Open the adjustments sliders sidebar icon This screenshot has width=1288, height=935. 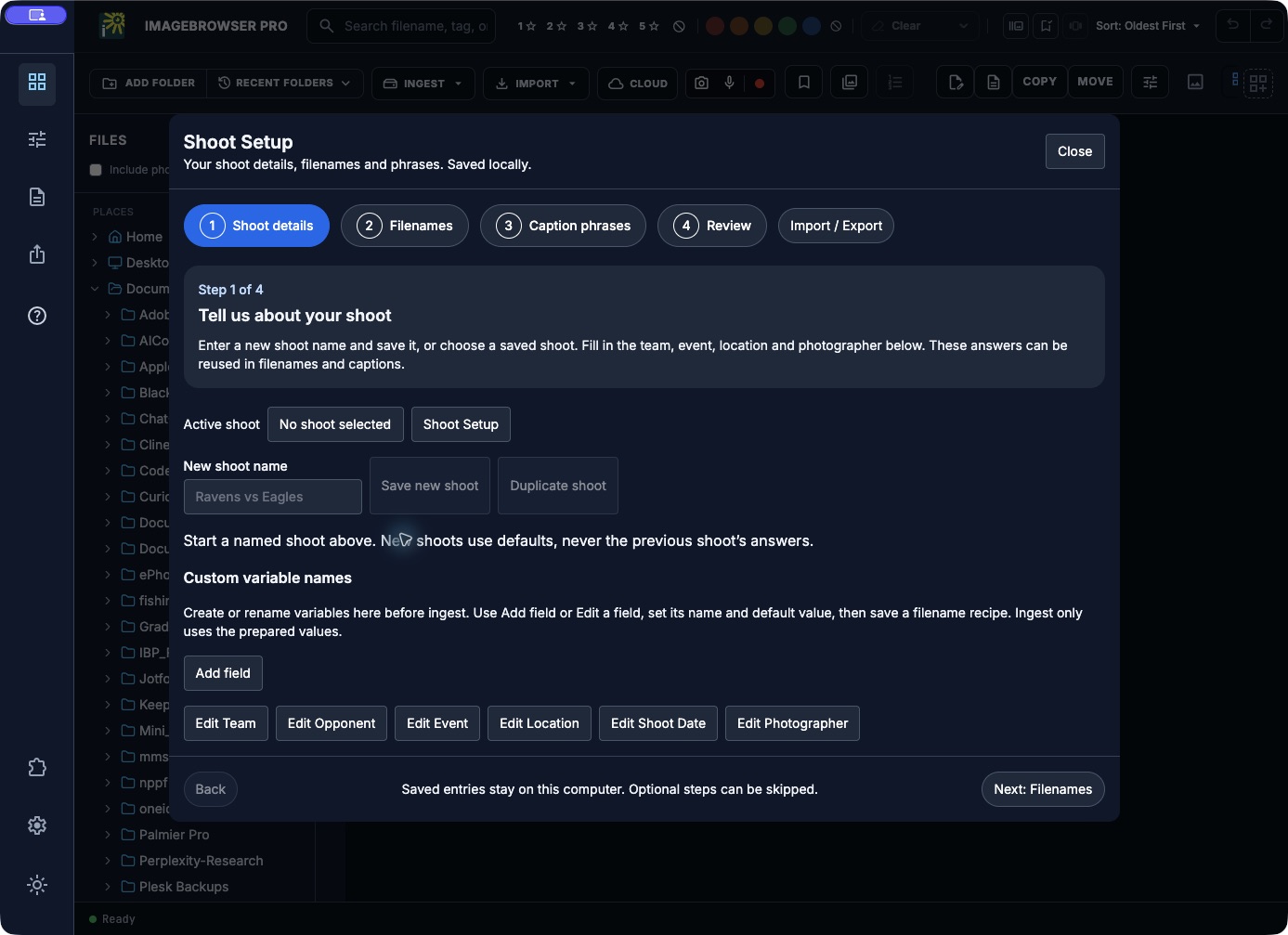tap(37, 139)
